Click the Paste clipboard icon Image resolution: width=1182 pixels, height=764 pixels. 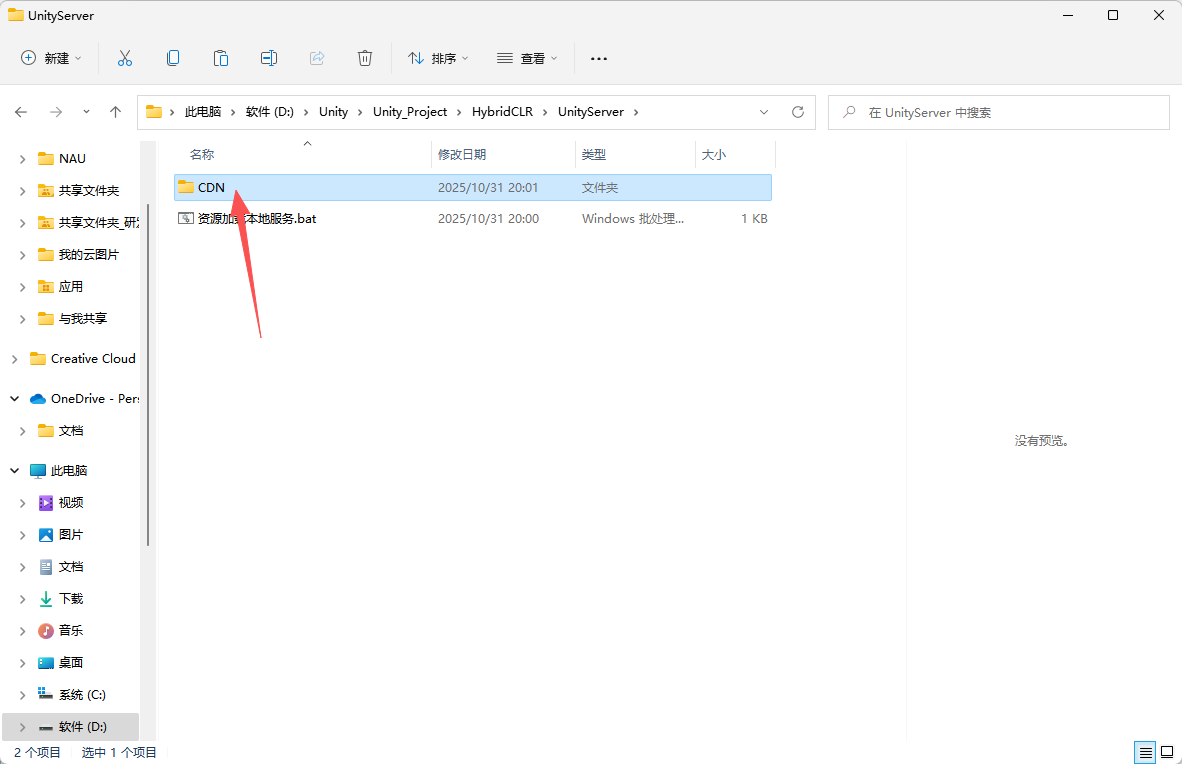(x=221, y=58)
